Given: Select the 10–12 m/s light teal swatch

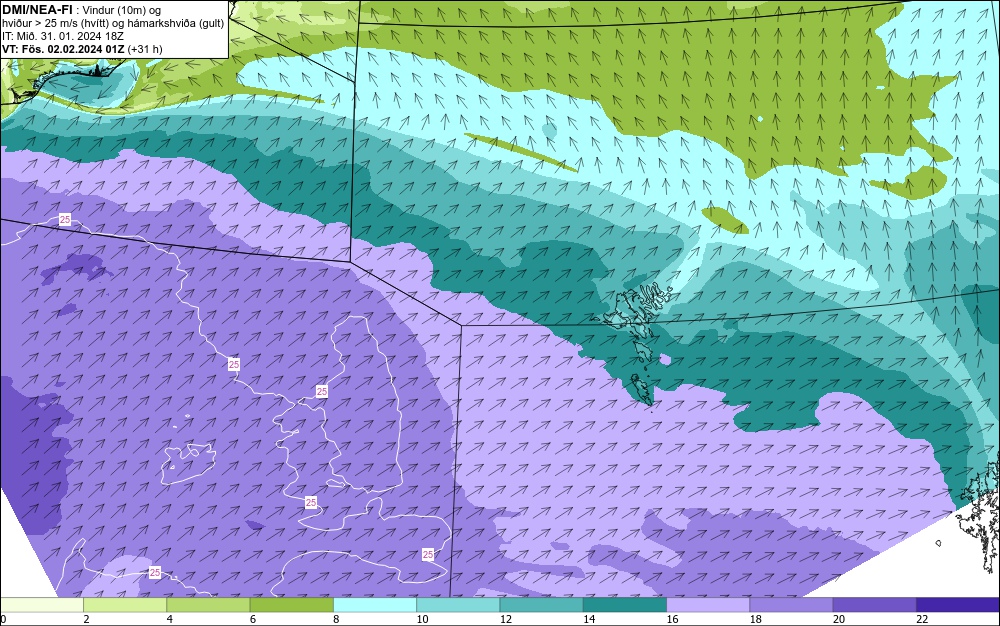Looking at the screenshot, I should coord(458,605).
